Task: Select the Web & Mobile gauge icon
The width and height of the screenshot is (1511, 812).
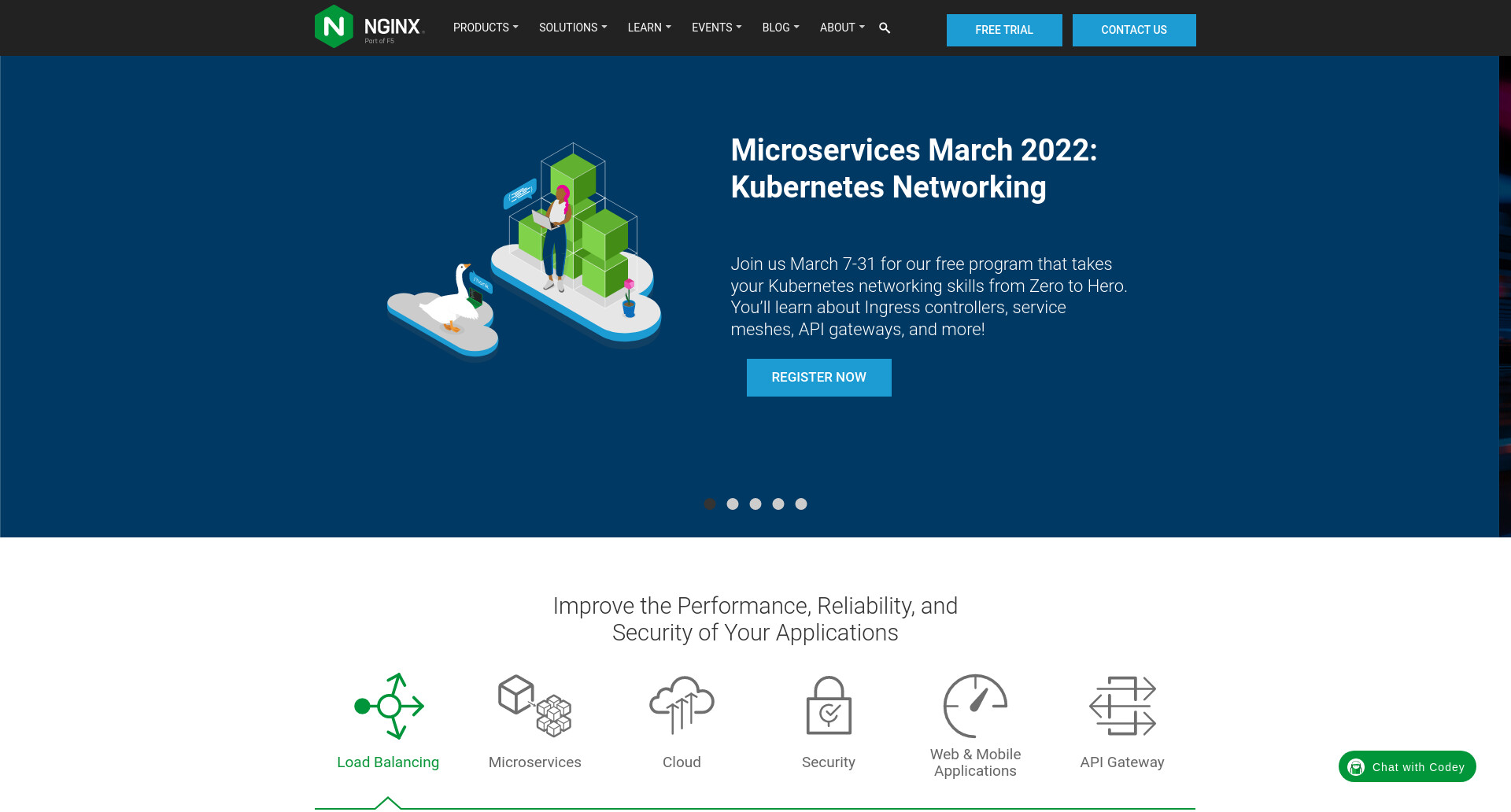Action: 975,706
